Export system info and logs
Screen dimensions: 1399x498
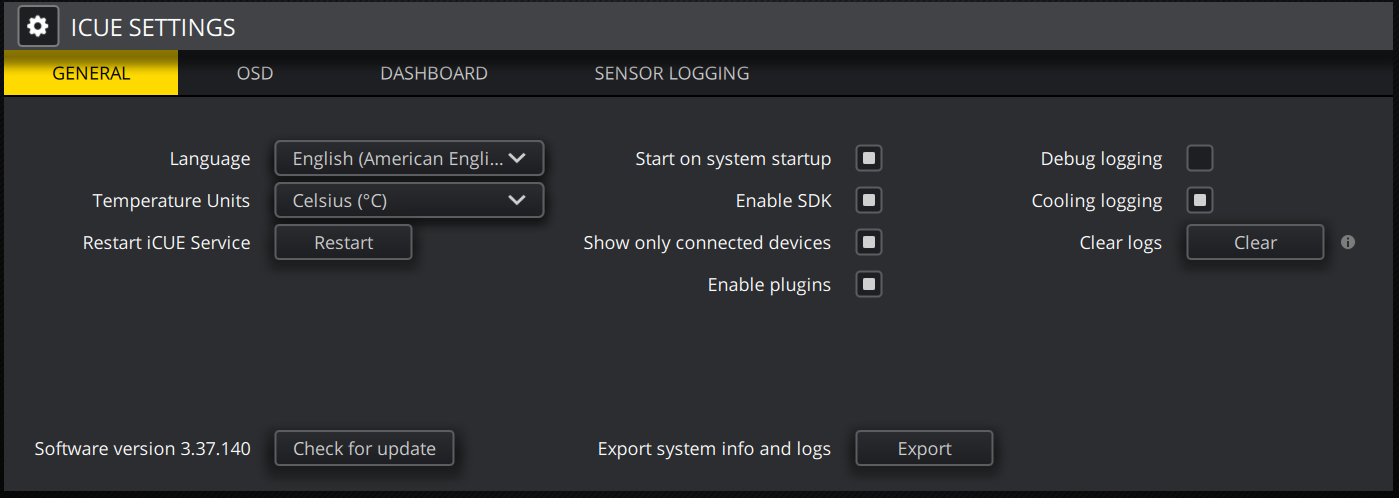coord(924,449)
